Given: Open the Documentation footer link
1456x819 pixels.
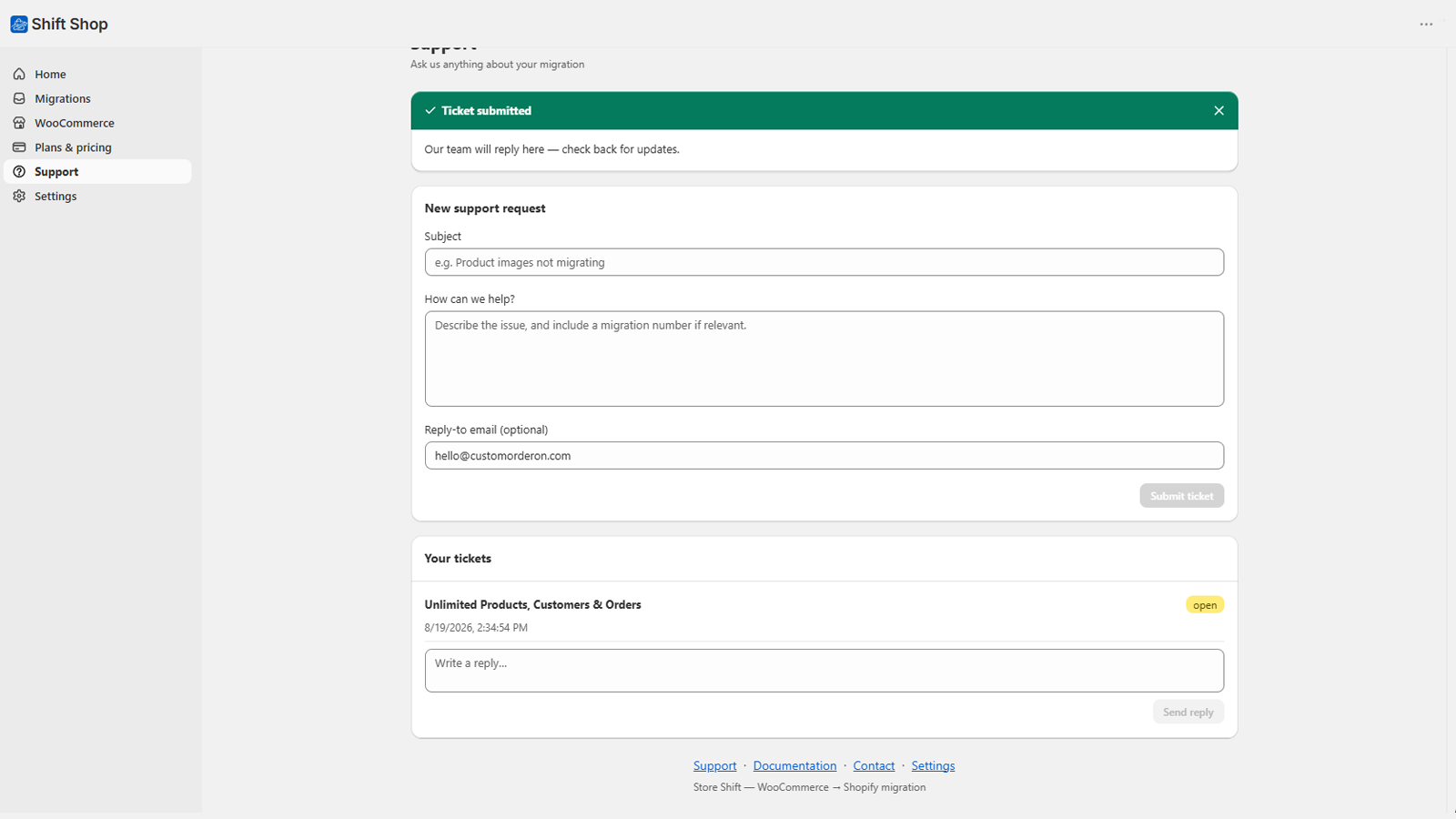Looking at the screenshot, I should (x=794, y=765).
